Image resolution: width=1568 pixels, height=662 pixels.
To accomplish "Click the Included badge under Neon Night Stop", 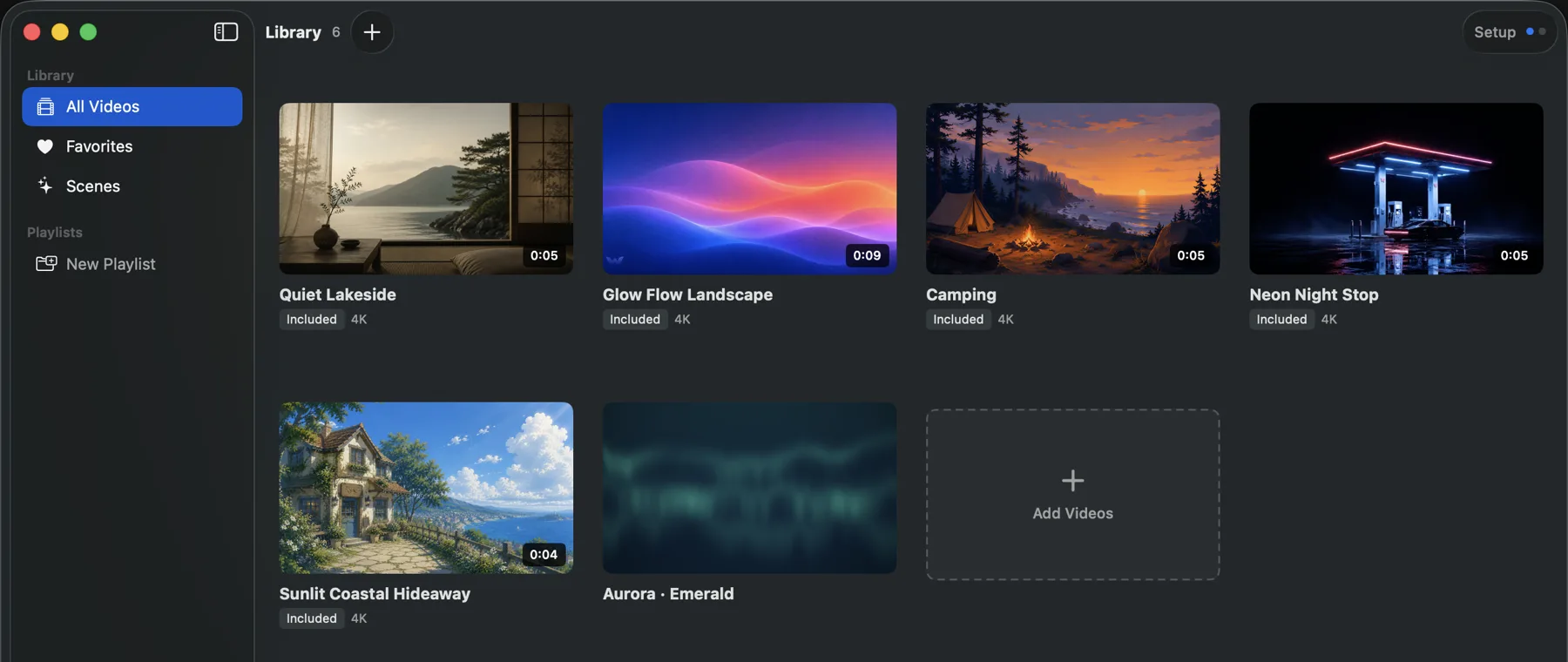I will [1281, 320].
